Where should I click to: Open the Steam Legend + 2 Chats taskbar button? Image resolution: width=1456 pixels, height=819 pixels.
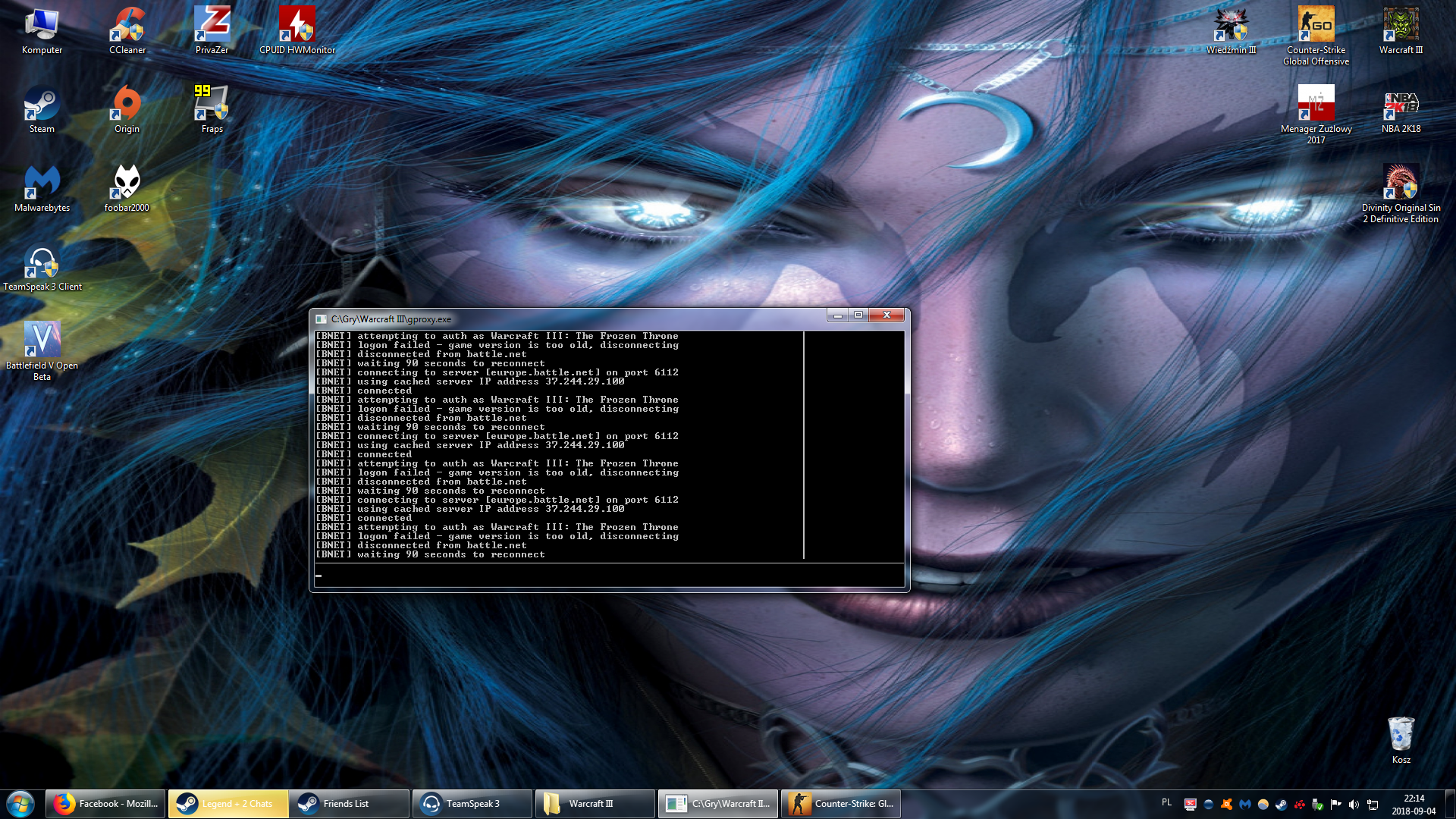pyautogui.click(x=228, y=804)
